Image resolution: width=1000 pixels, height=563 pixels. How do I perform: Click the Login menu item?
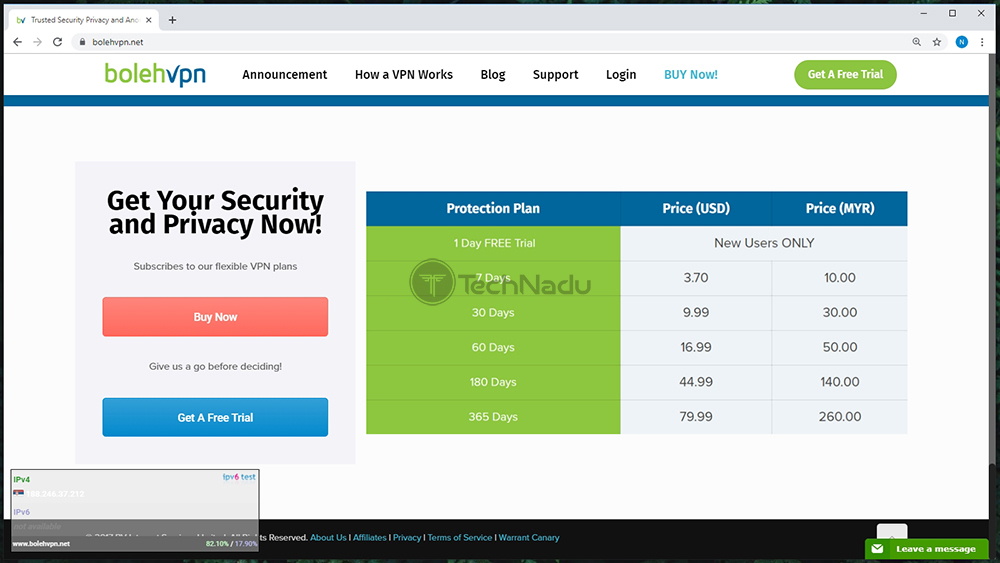[621, 75]
